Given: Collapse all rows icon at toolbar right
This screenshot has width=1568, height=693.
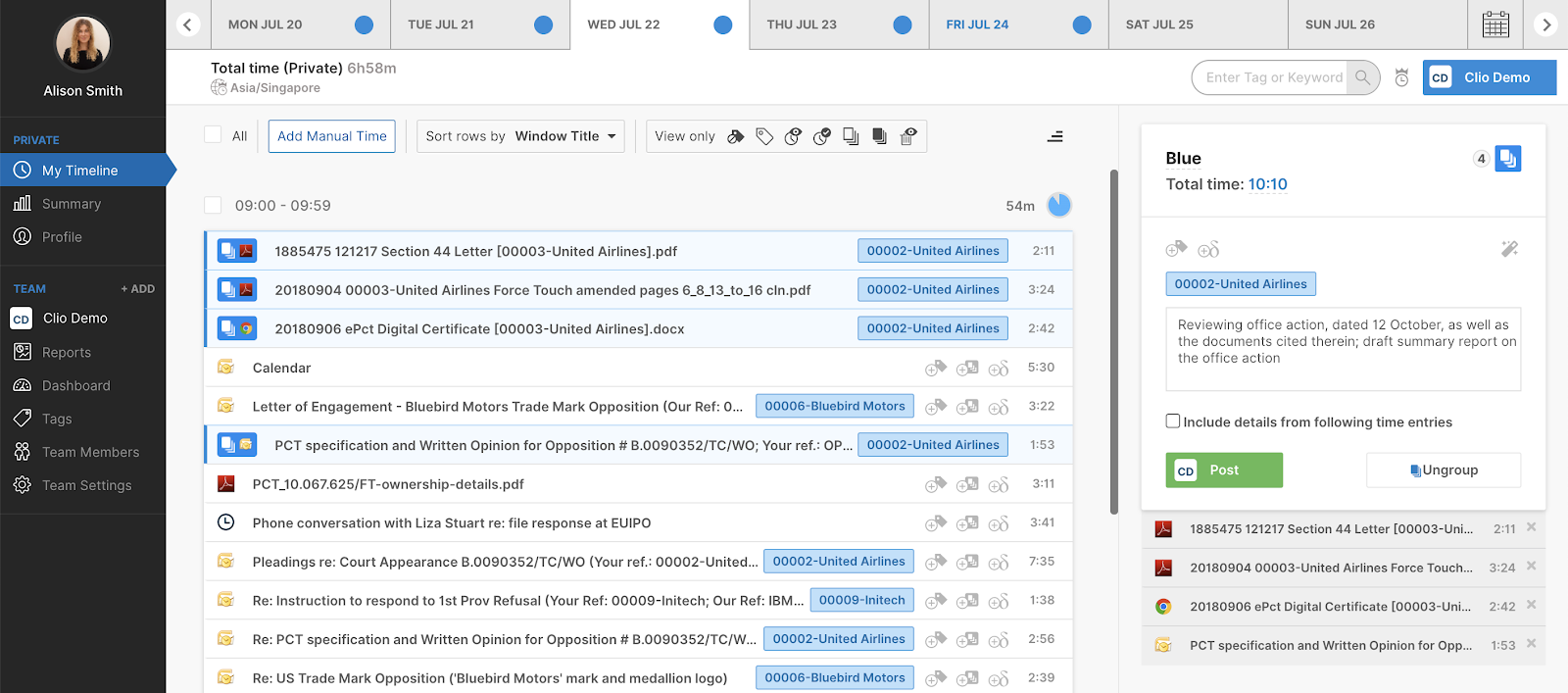Looking at the screenshot, I should 1054,136.
